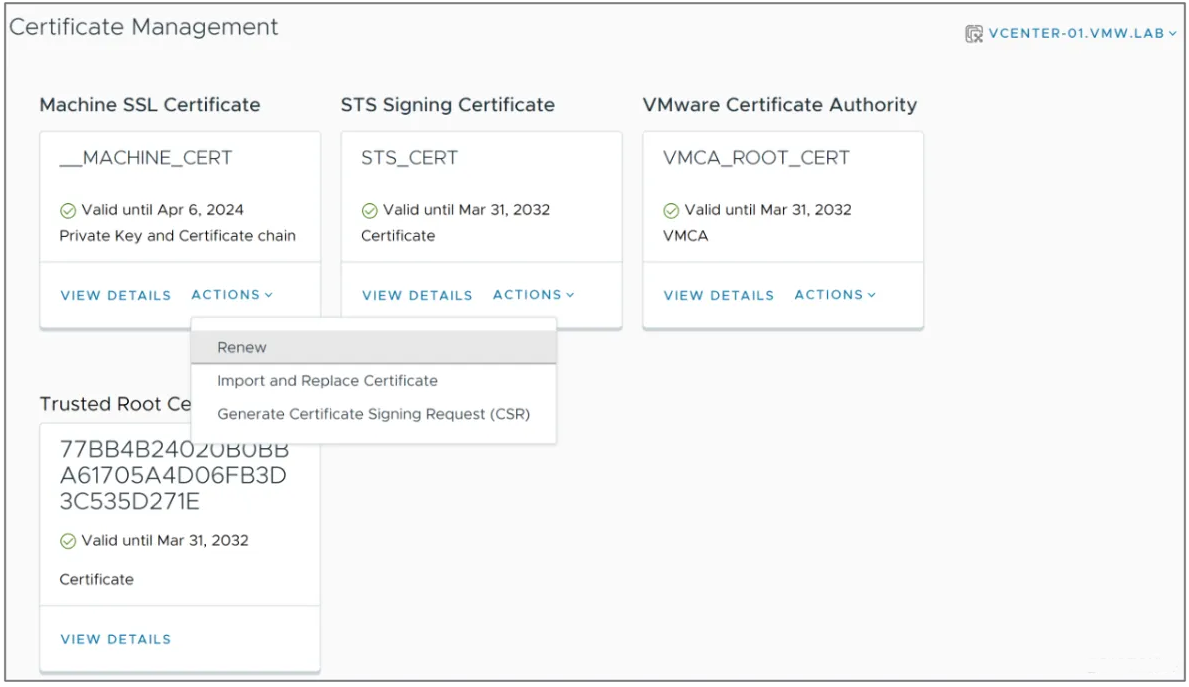Select Generate Certificate Signing Request (CSR)

coord(374,414)
